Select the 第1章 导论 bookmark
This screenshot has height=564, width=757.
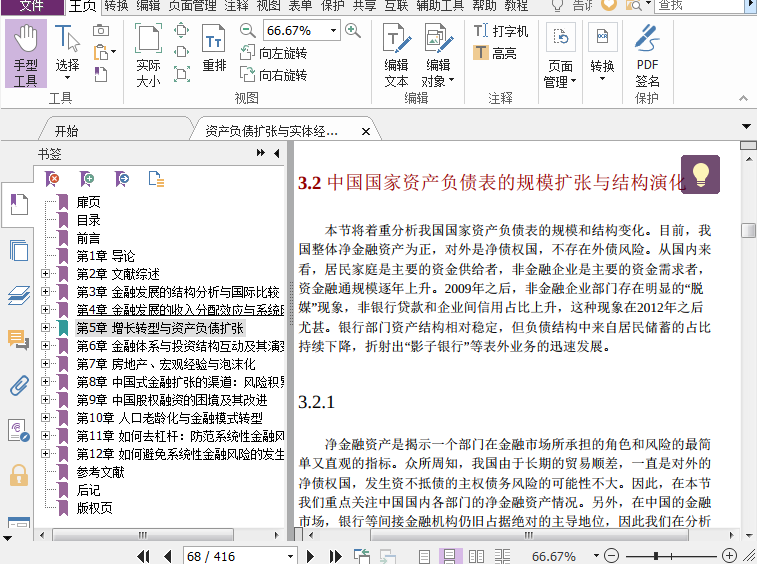105,256
